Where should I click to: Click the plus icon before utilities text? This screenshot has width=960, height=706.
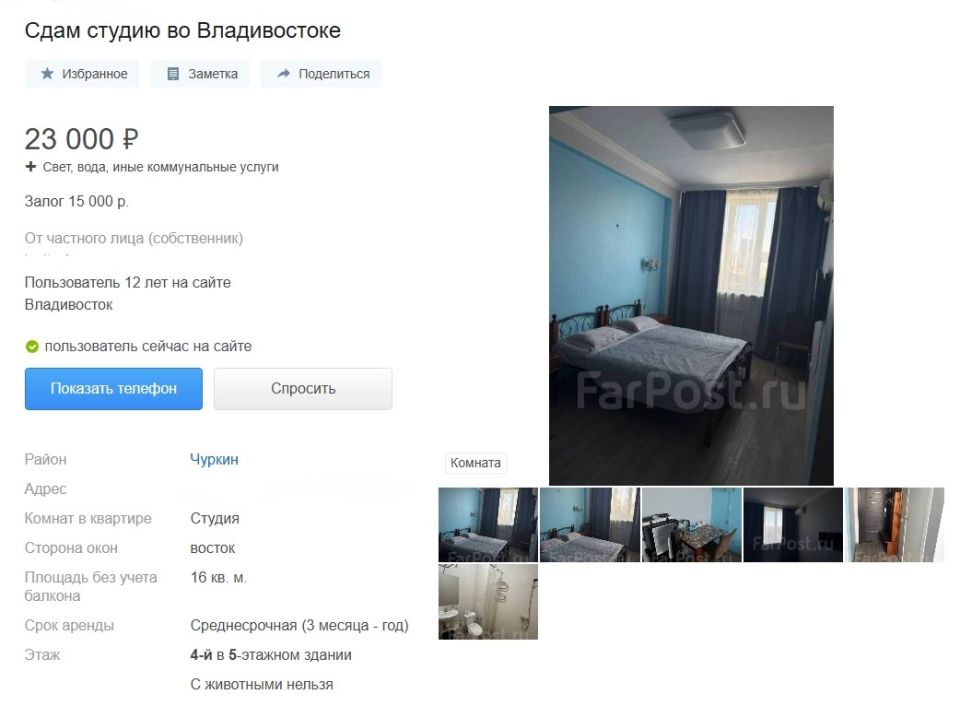pyautogui.click(x=31, y=166)
